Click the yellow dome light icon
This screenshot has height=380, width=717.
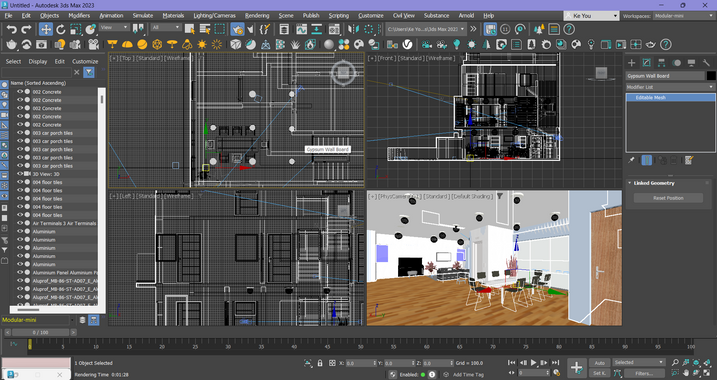point(127,44)
